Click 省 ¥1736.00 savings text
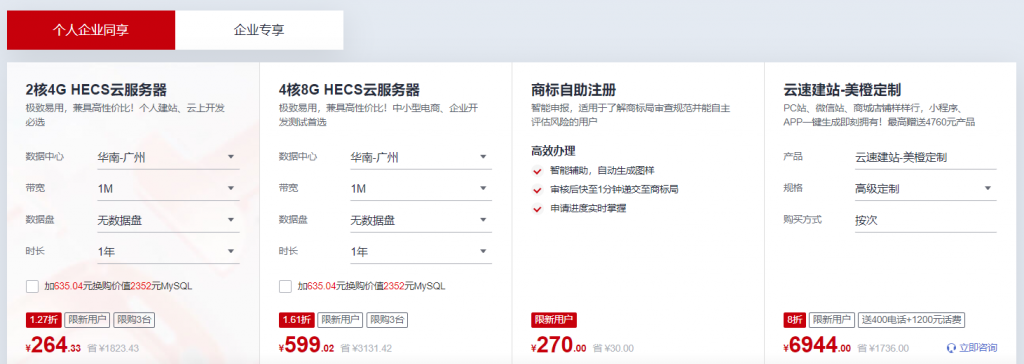This screenshot has width=1024, height=364. [x=883, y=348]
